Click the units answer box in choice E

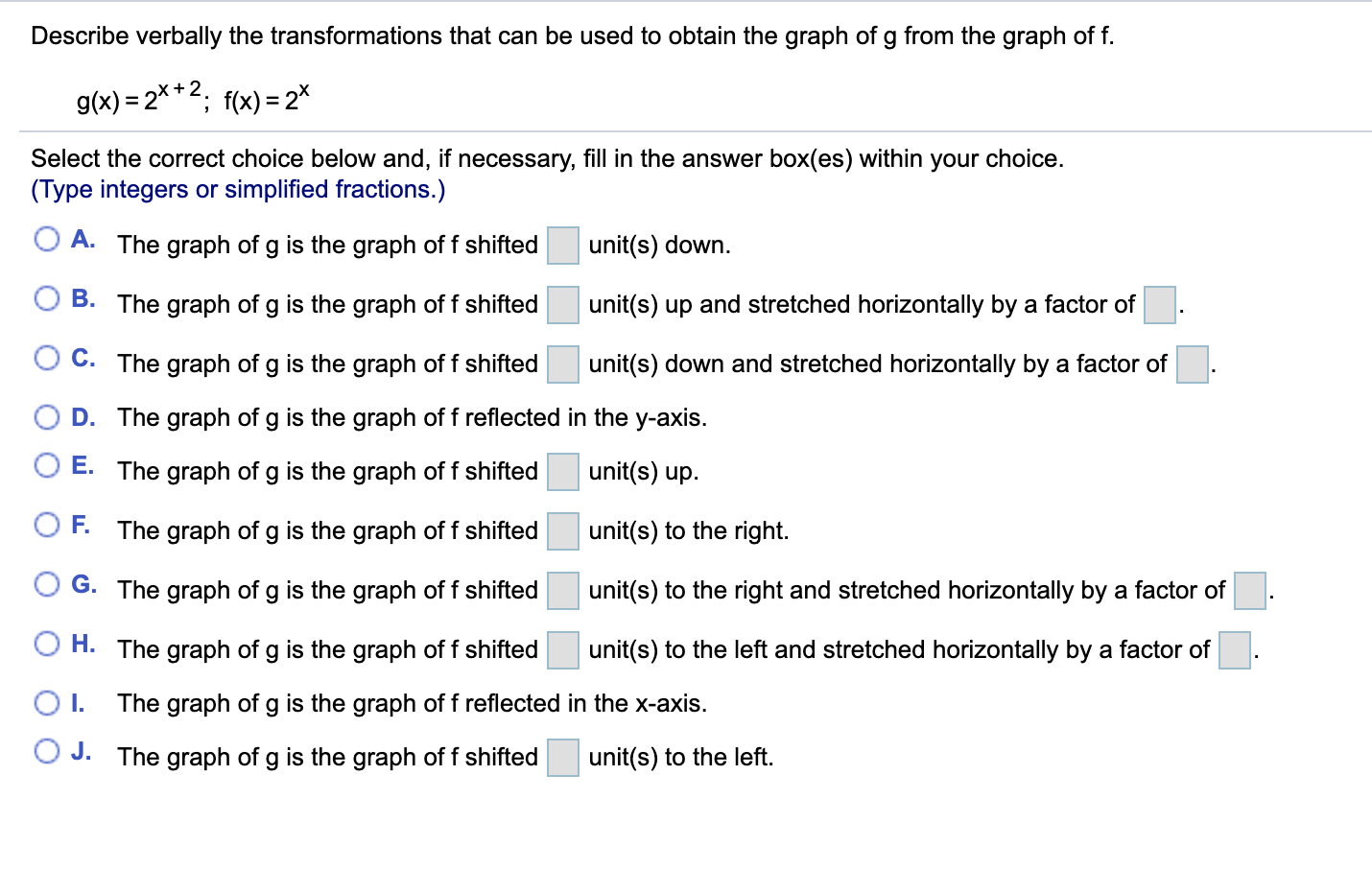[562, 471]
